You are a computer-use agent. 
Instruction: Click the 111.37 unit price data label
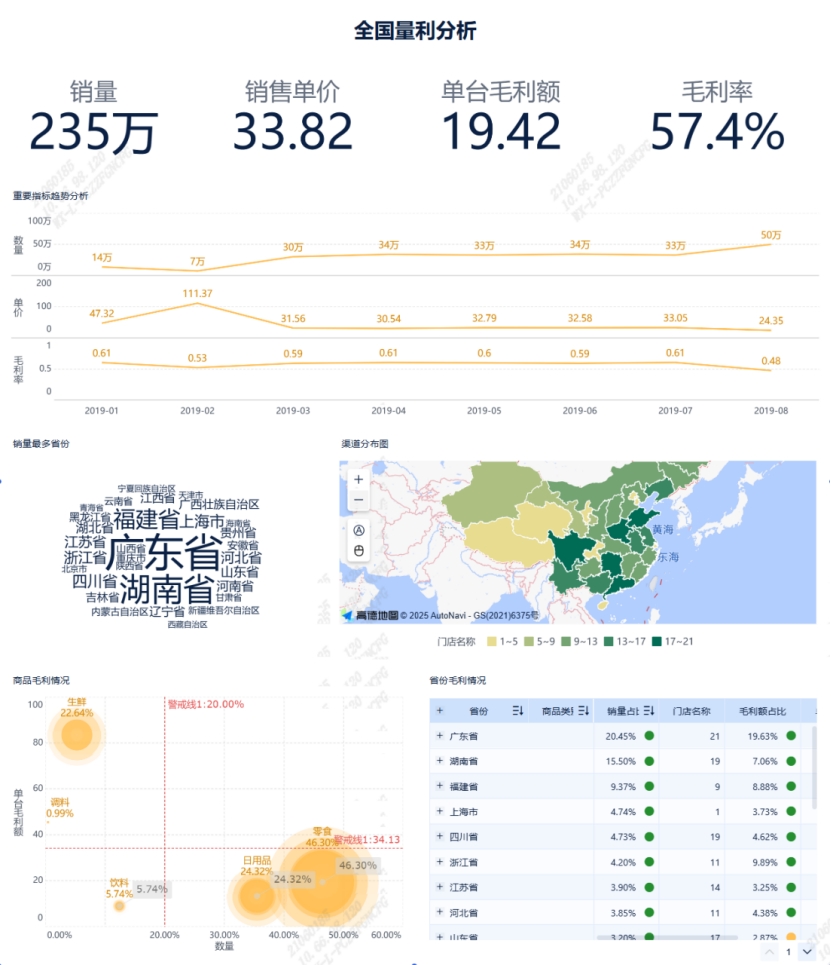tap(197, 294)
